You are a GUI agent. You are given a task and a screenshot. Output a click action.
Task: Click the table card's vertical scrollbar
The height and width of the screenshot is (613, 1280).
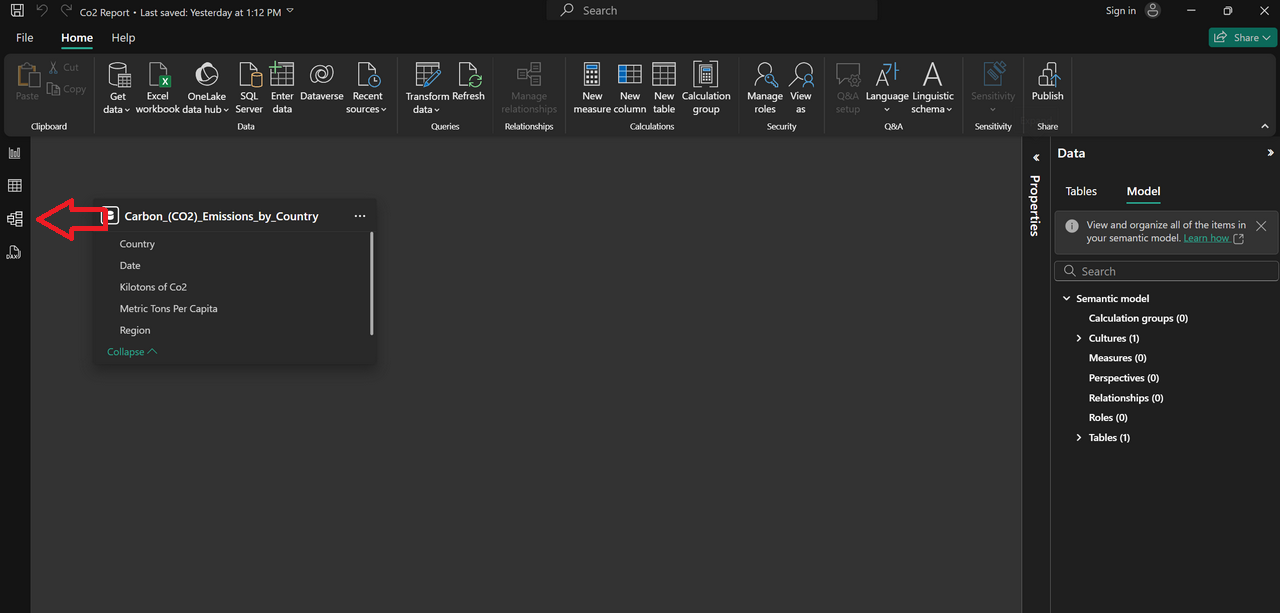pos(372,284)
